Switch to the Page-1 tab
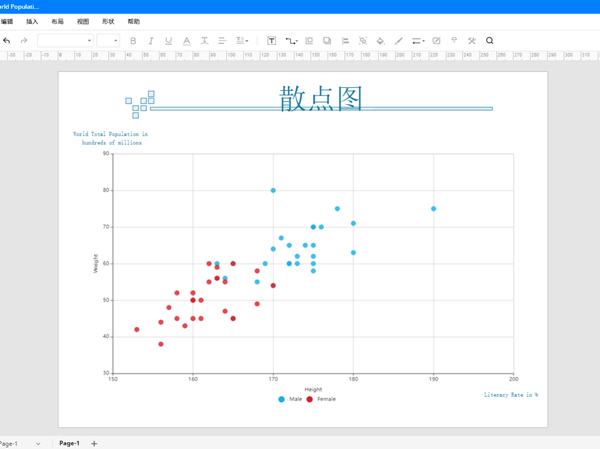This screenshot has height=449, width=600. [69, 443]
